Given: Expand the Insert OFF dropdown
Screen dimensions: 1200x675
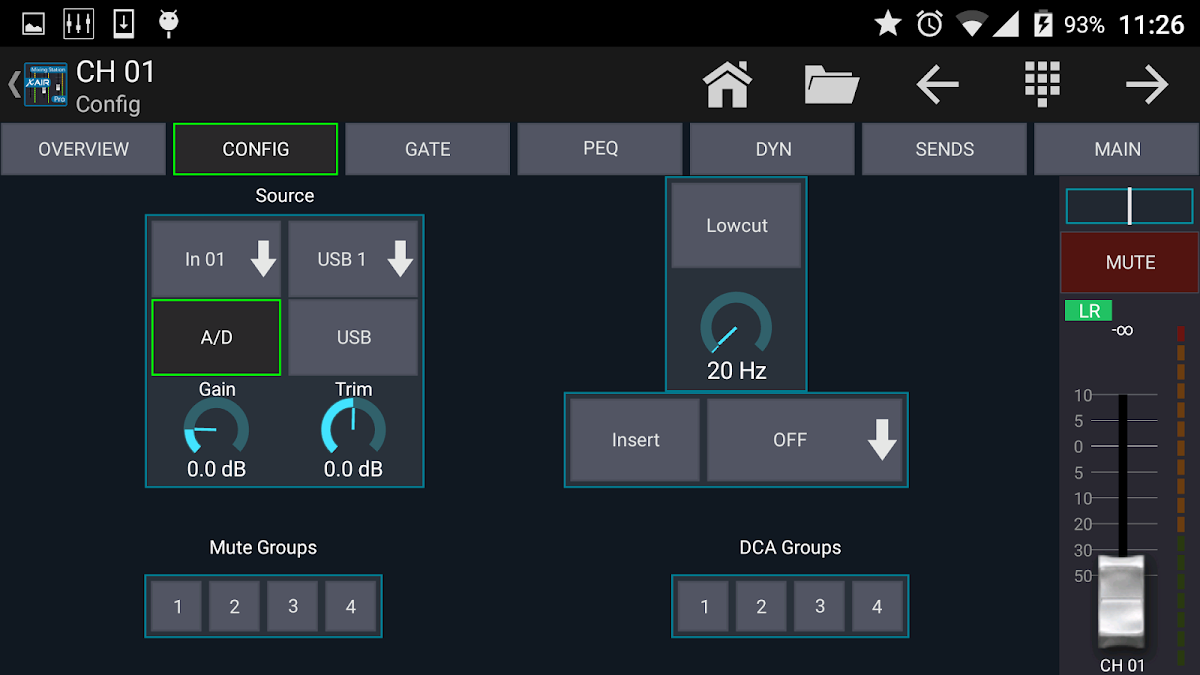Looking at the screenshot, I should click(x=805, y=440).
